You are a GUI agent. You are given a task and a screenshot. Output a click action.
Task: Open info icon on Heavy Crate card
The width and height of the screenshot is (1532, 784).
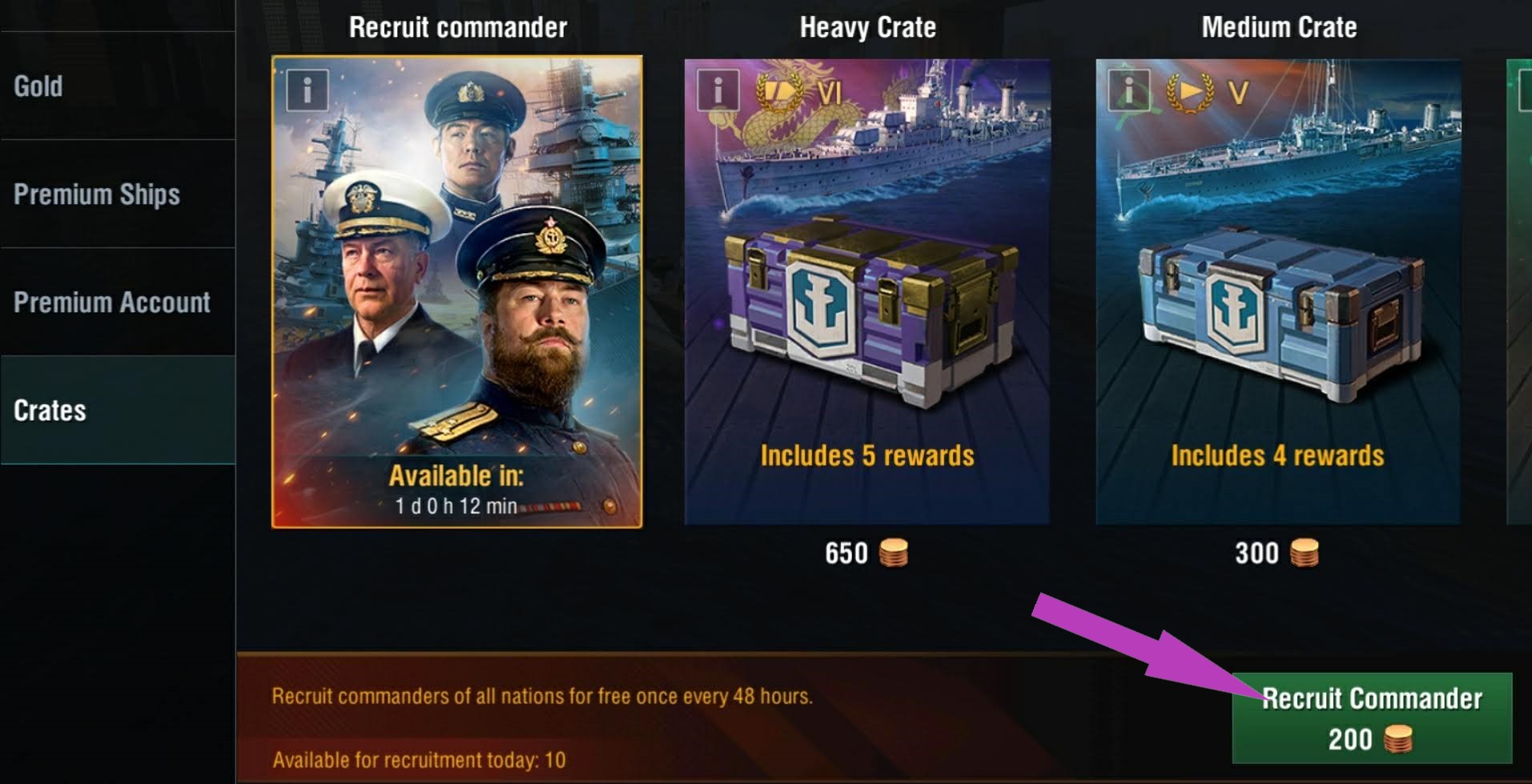pyautogui.click(x=718, y=90)
